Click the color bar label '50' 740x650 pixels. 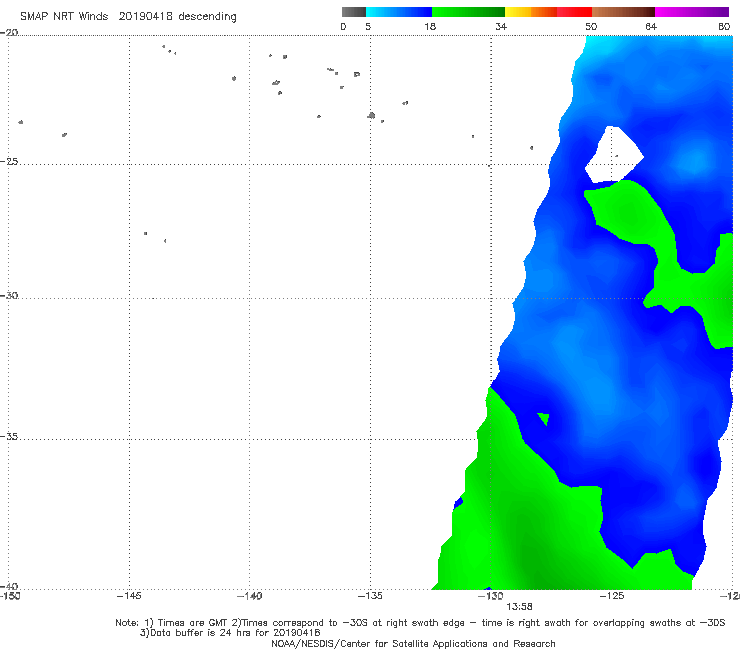coord(591,26)
